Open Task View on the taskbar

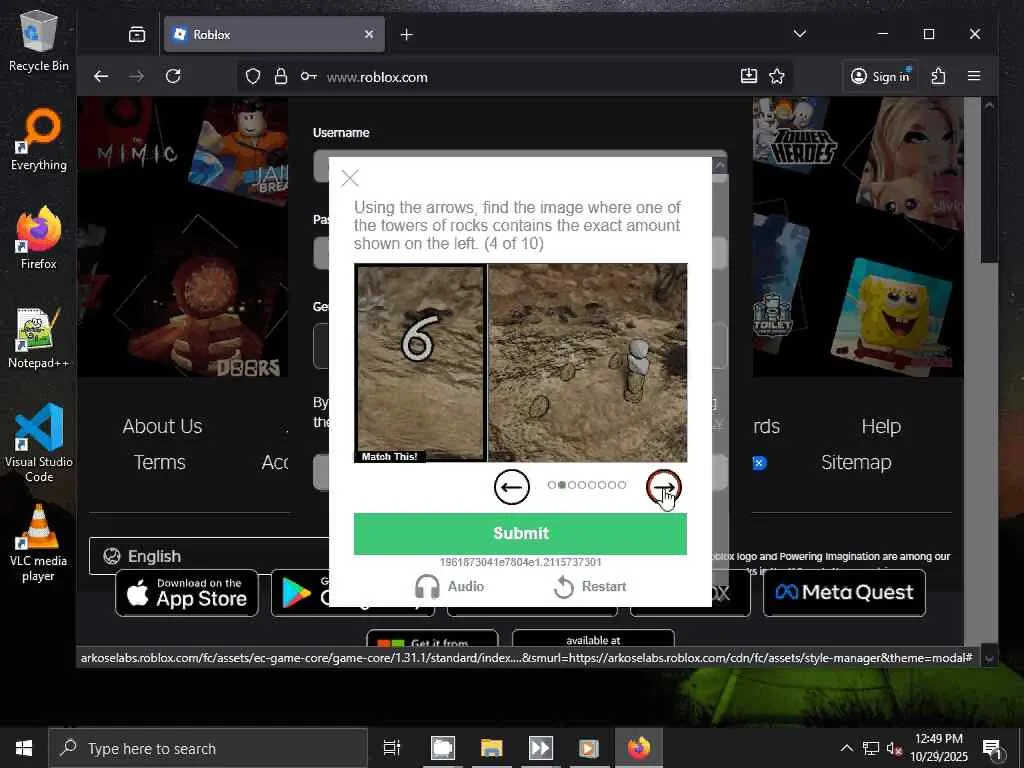click(392, 748)
